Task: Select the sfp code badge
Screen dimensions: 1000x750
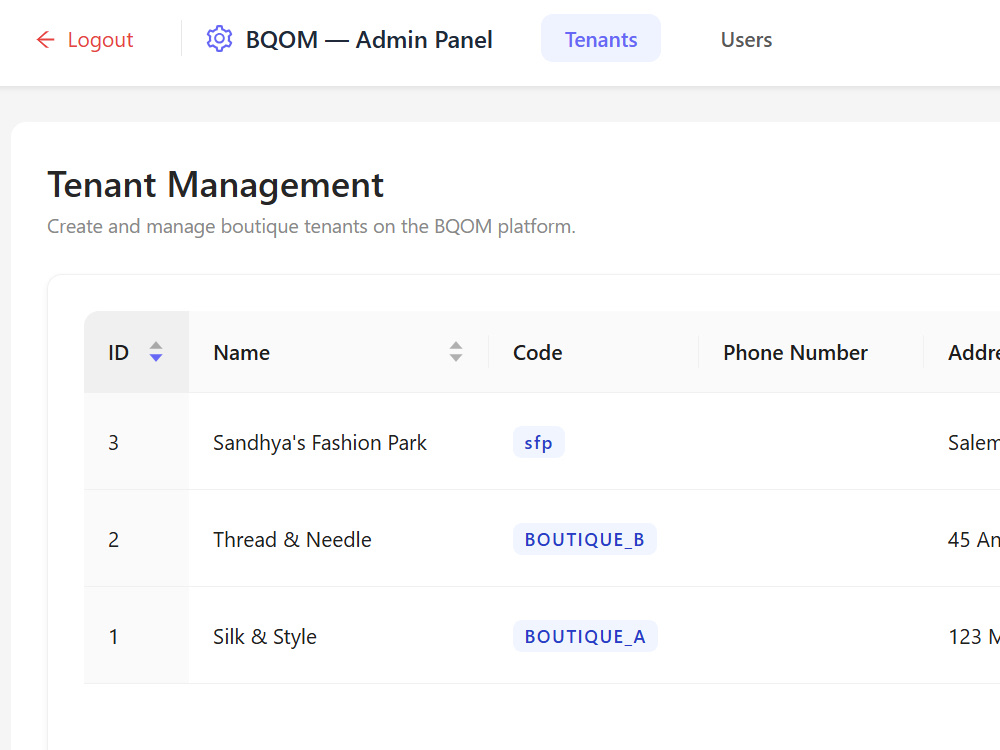Action: (x=538, y=442)
